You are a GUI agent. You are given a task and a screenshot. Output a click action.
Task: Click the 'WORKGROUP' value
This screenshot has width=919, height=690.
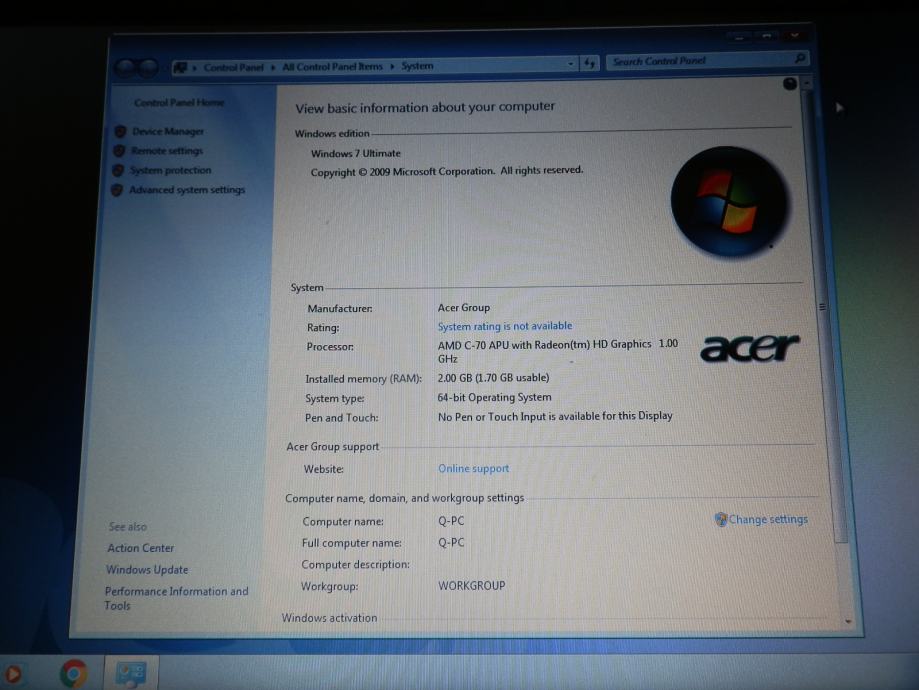click(x=472, y=586)
